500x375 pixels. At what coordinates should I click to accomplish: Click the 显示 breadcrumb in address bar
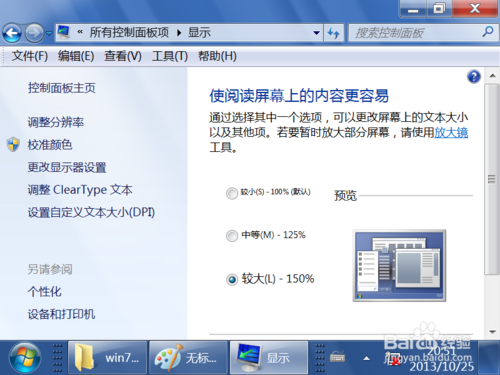coord(199,32)
